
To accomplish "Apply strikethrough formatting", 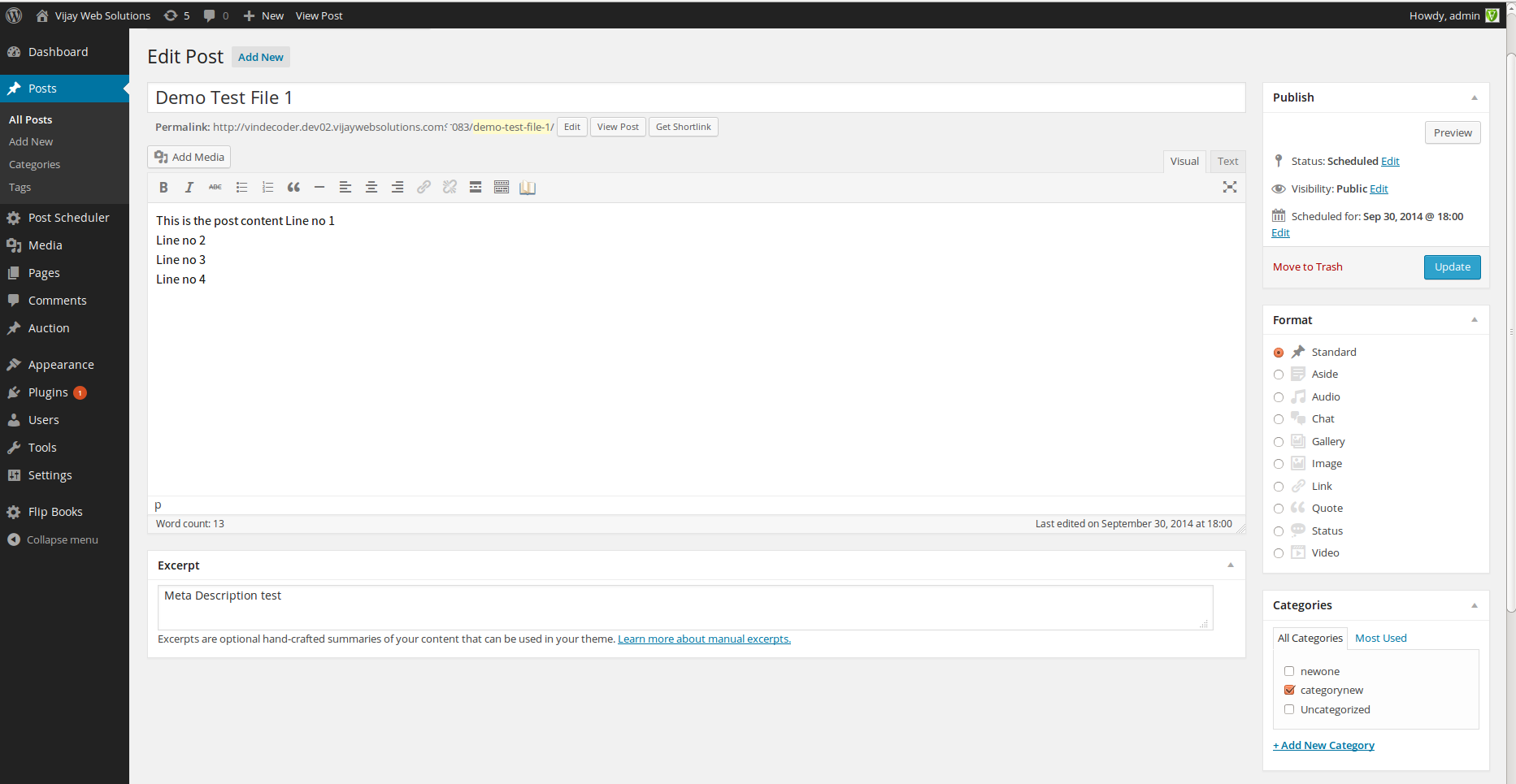I will tap(215, 188).
